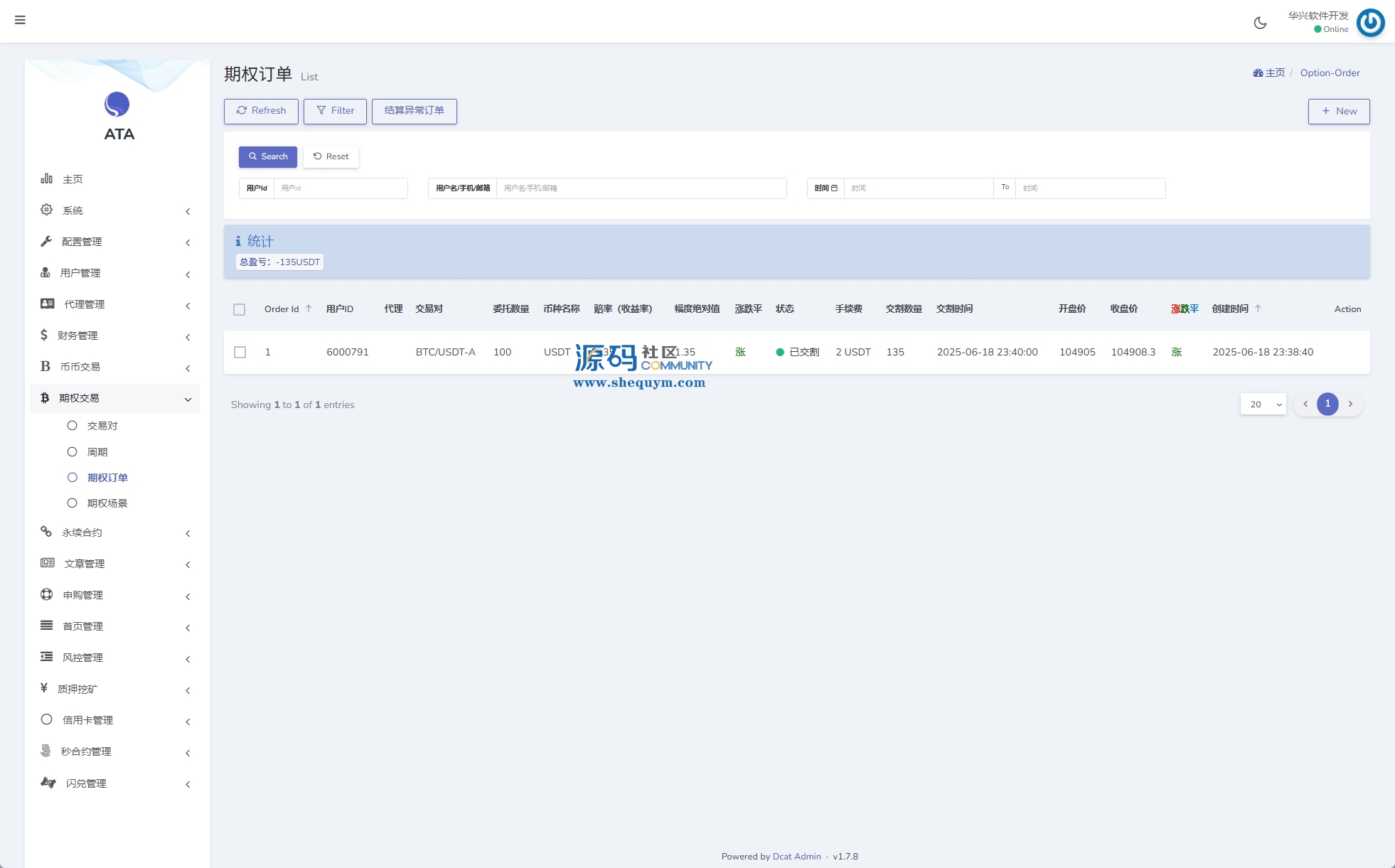This screenshot has width=1395, height=868.
Task: Click the Refresh button
Action: click(261, 111)
